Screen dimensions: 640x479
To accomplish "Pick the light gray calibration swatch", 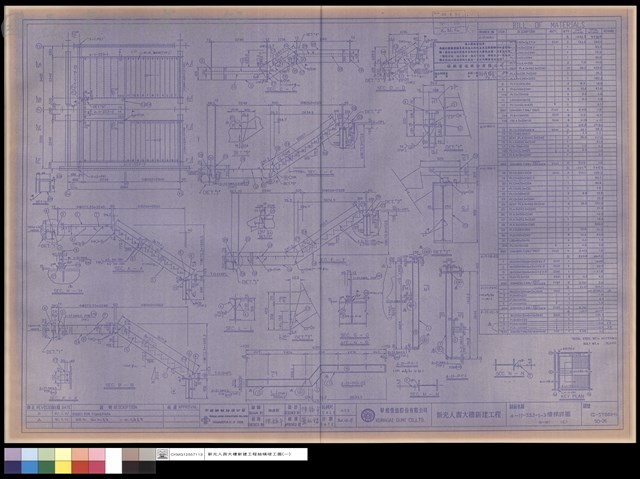I will click(147, 455).
